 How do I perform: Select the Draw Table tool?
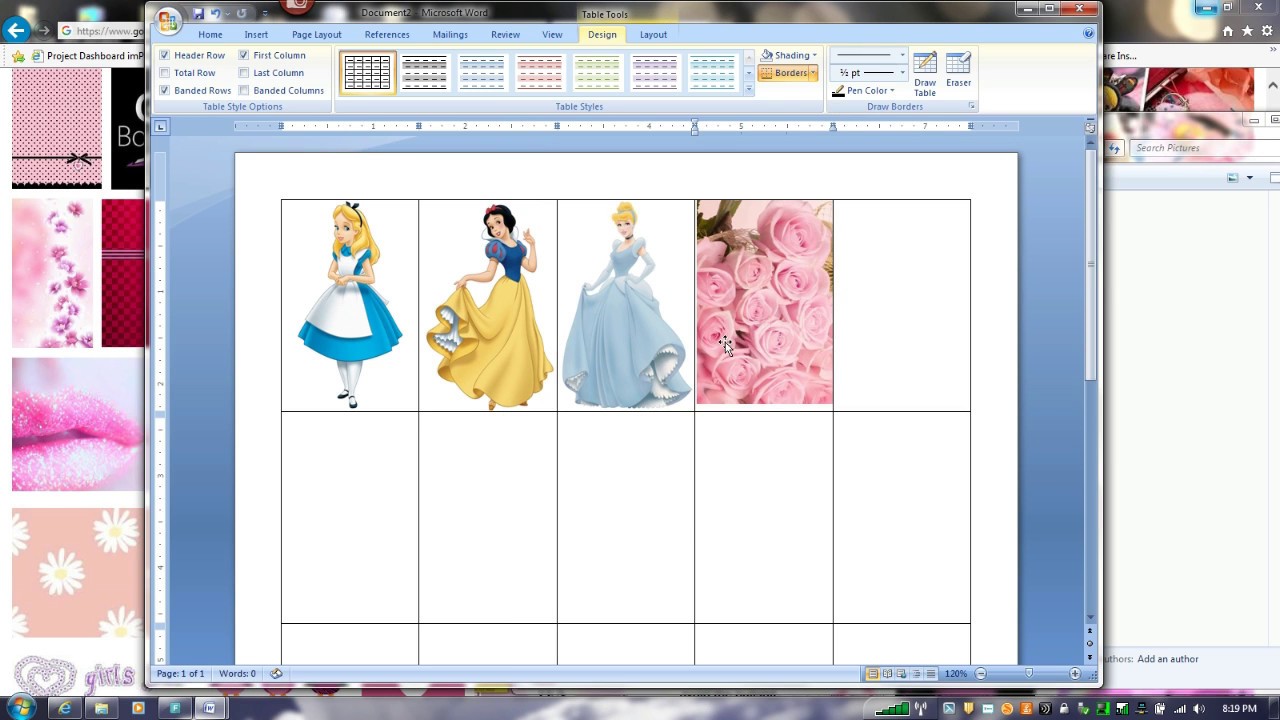[925, 75]
